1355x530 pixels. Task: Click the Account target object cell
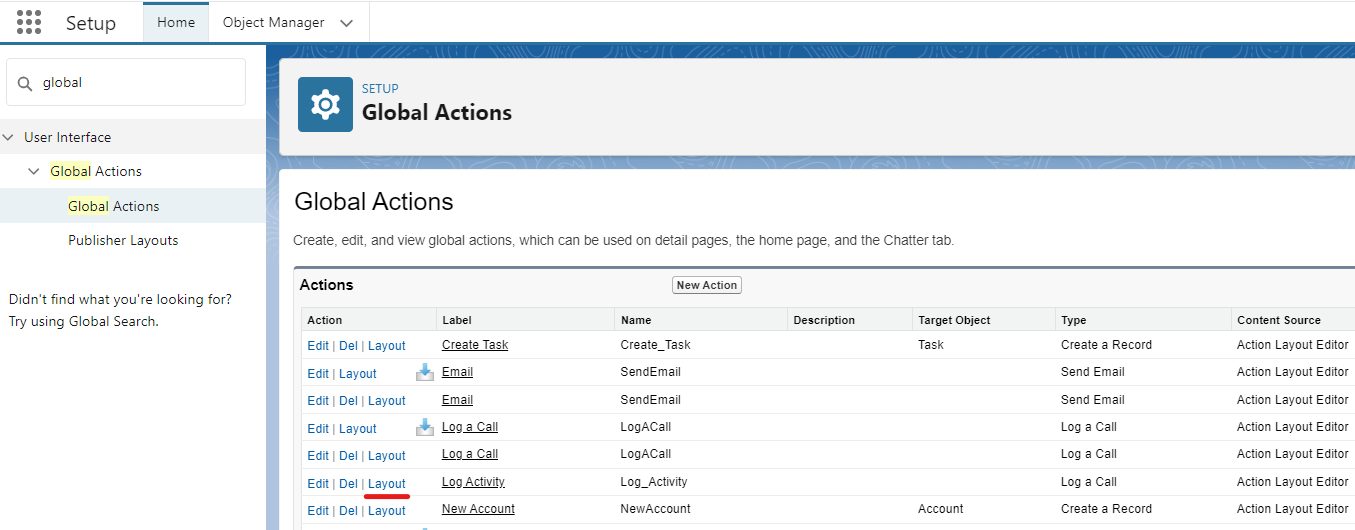tap(941, 509)
